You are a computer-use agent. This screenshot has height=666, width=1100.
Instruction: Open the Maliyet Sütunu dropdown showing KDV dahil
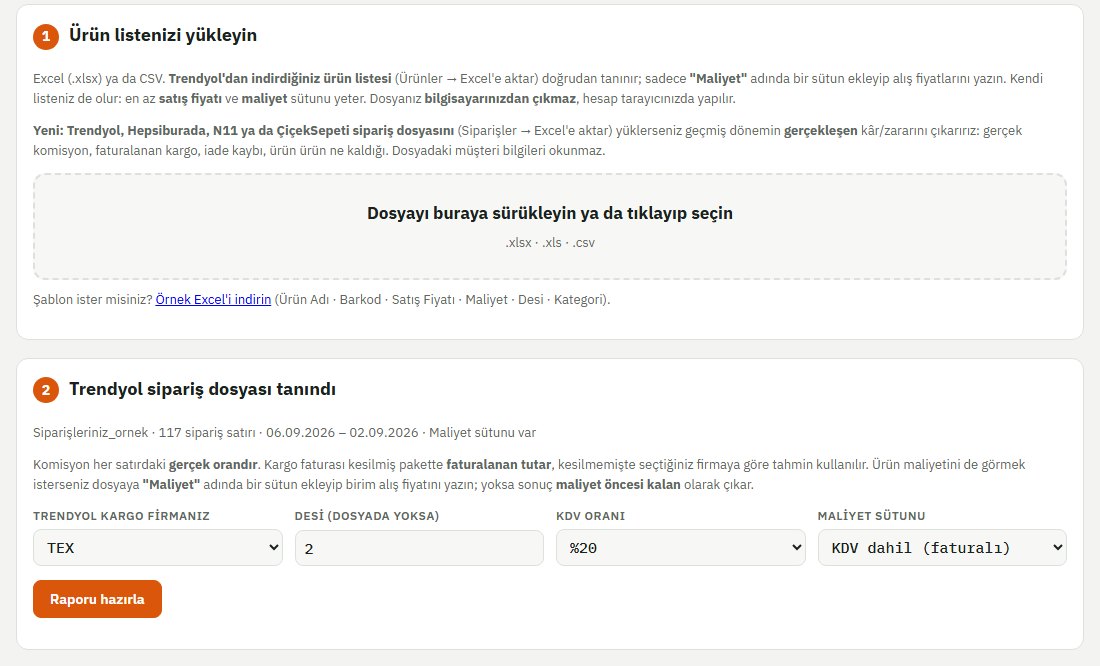(942, 547)
